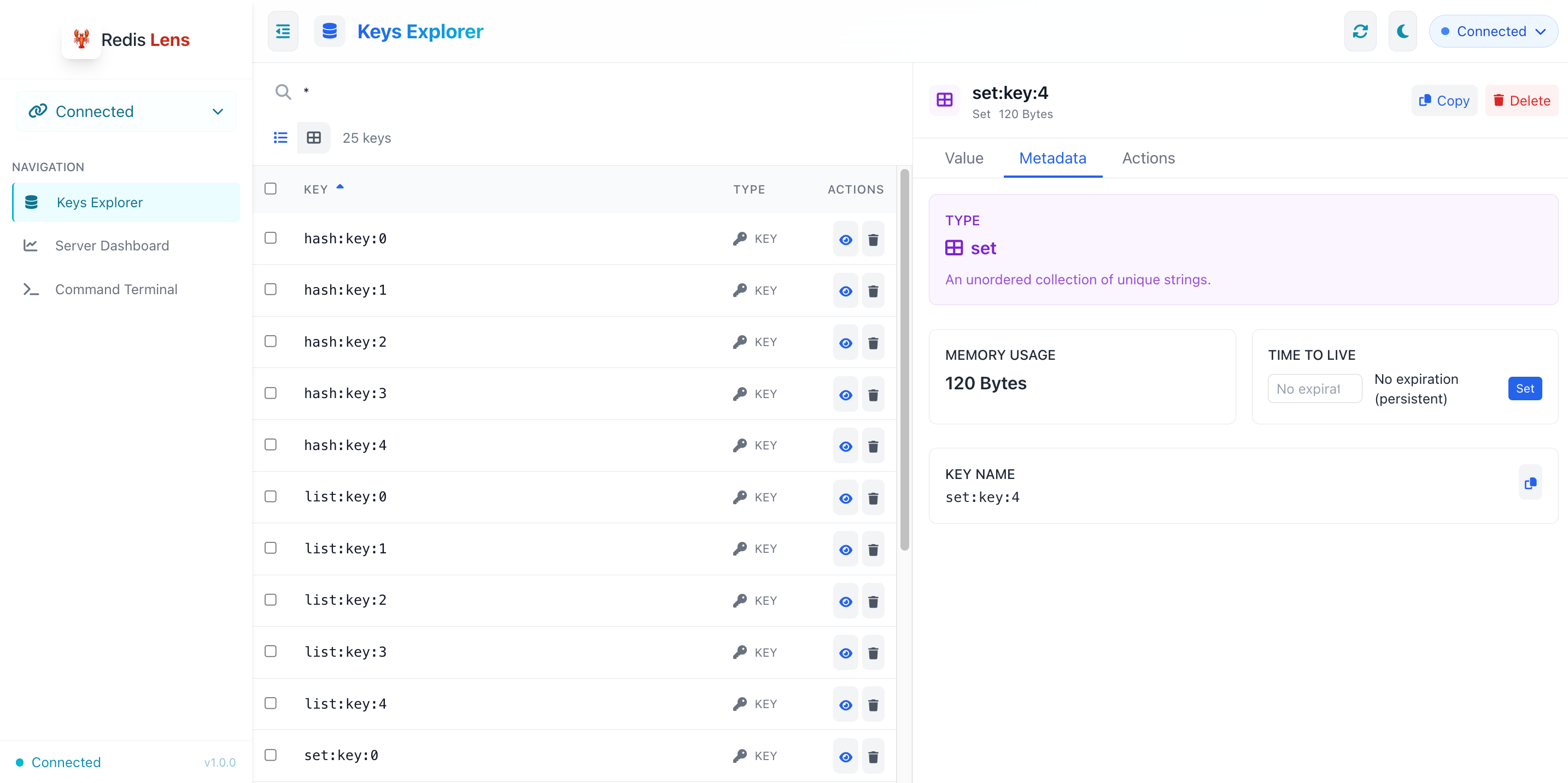
Task: Select the list:key:4 key name
Action: click(345, 704)
